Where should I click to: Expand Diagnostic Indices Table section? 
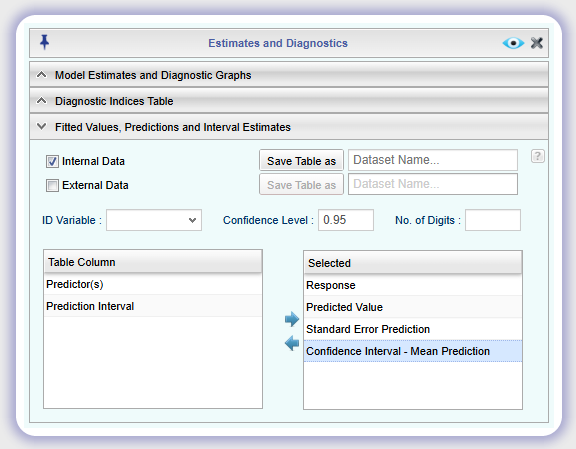289,101
